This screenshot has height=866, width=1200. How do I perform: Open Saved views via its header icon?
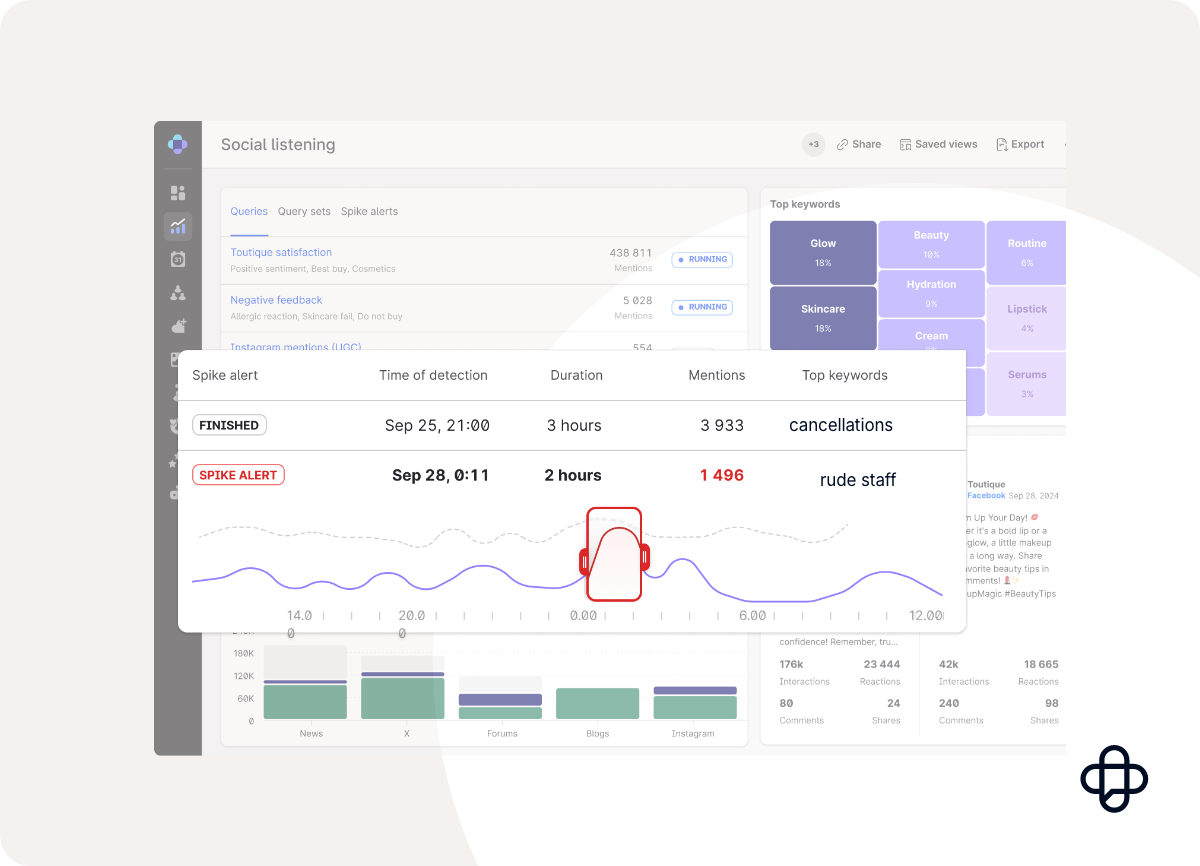(x=903, y=144)
